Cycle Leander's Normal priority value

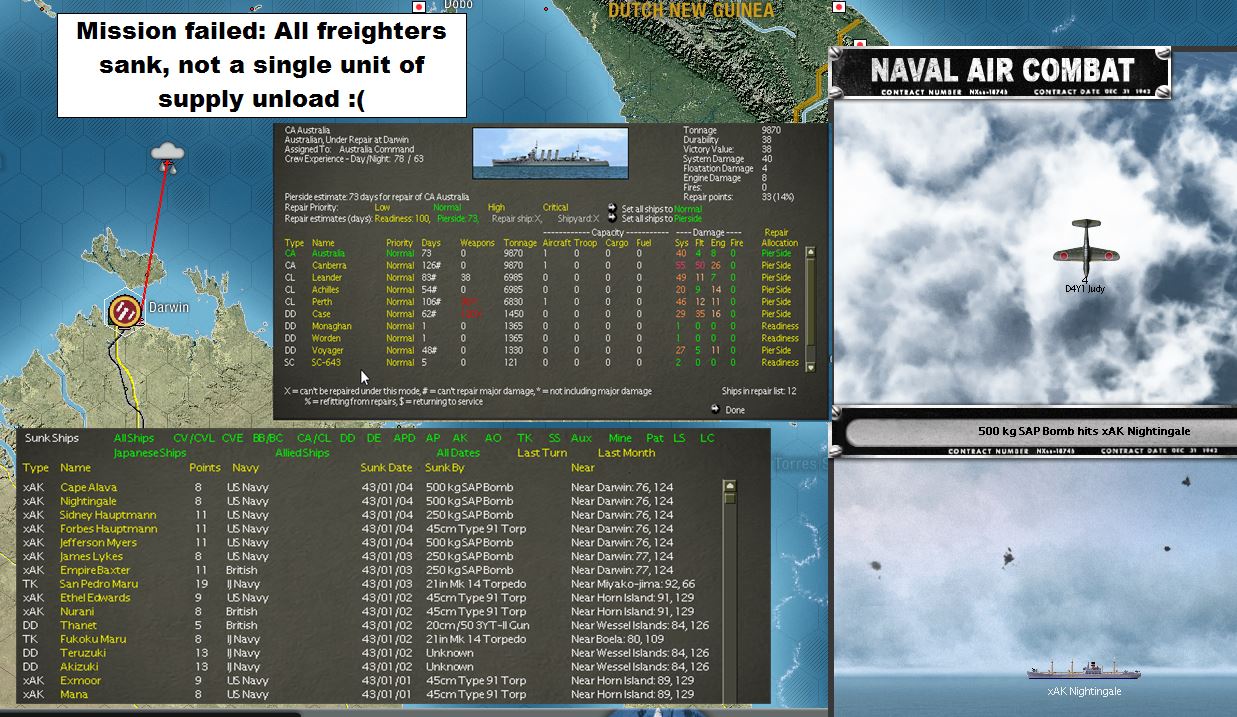400,278
